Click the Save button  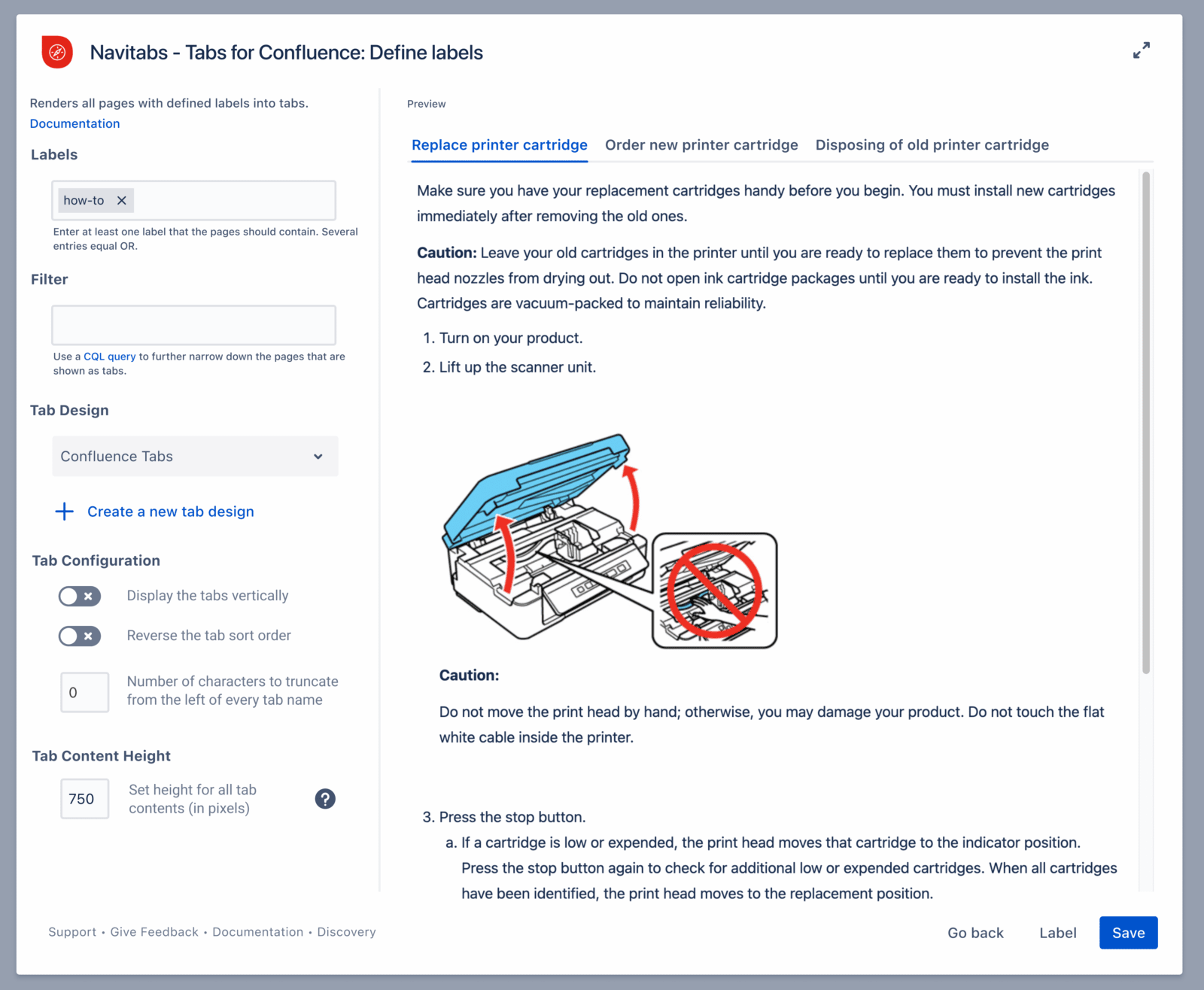click(x=1128, y=933)
